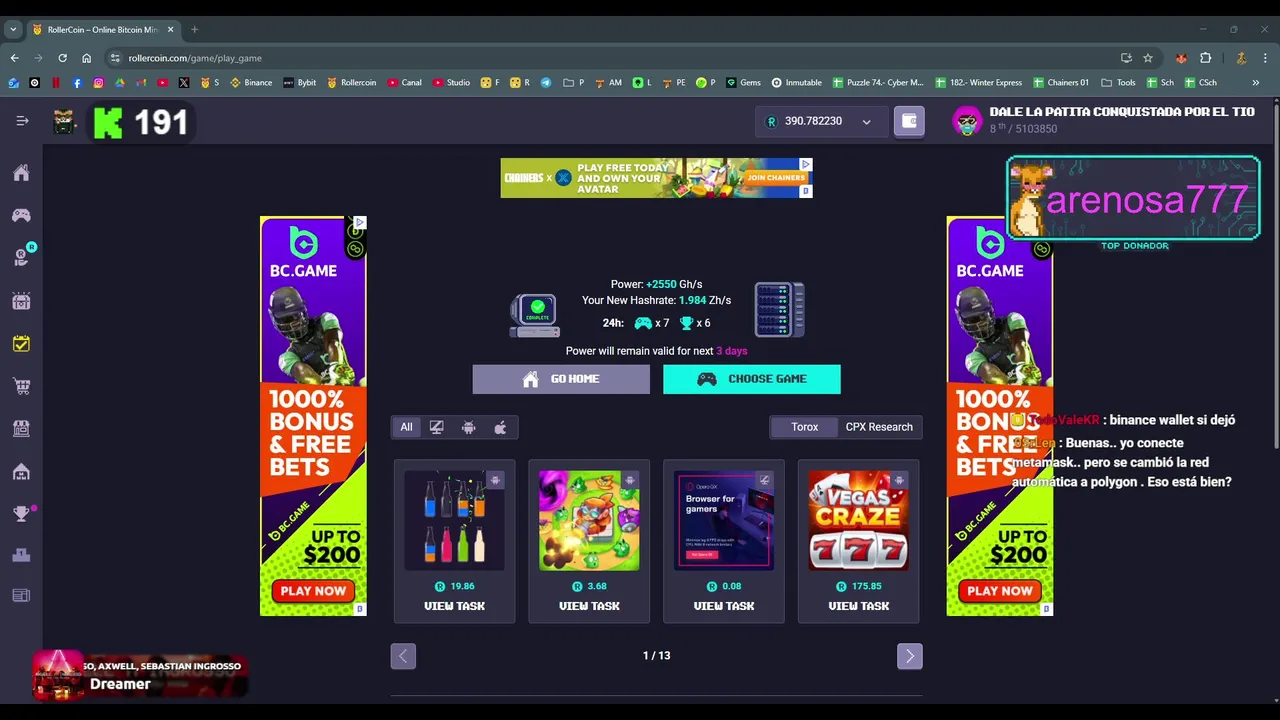View task for Opera GX 0.08 offer
This screenshot has height=720, width=1280.
(x=724, y=606)
